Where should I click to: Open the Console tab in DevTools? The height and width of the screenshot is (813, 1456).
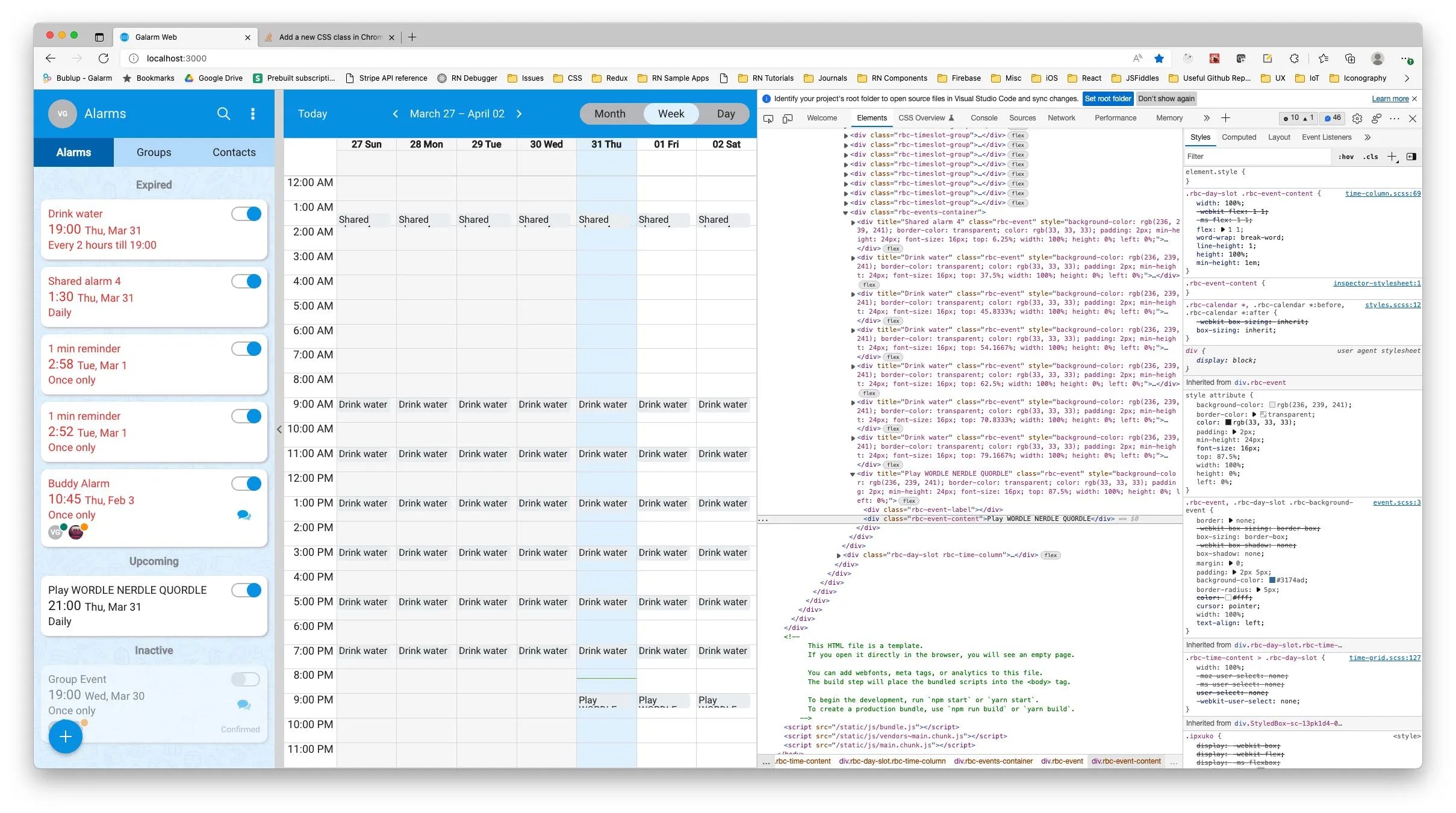coord(983,118)
